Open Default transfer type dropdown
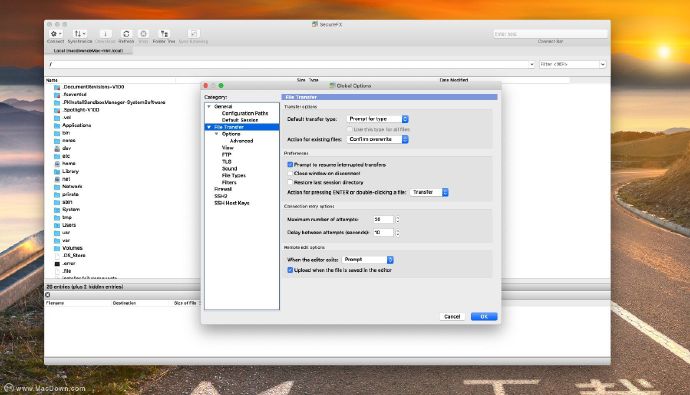 pyautogui.click(x=378, y=119)
